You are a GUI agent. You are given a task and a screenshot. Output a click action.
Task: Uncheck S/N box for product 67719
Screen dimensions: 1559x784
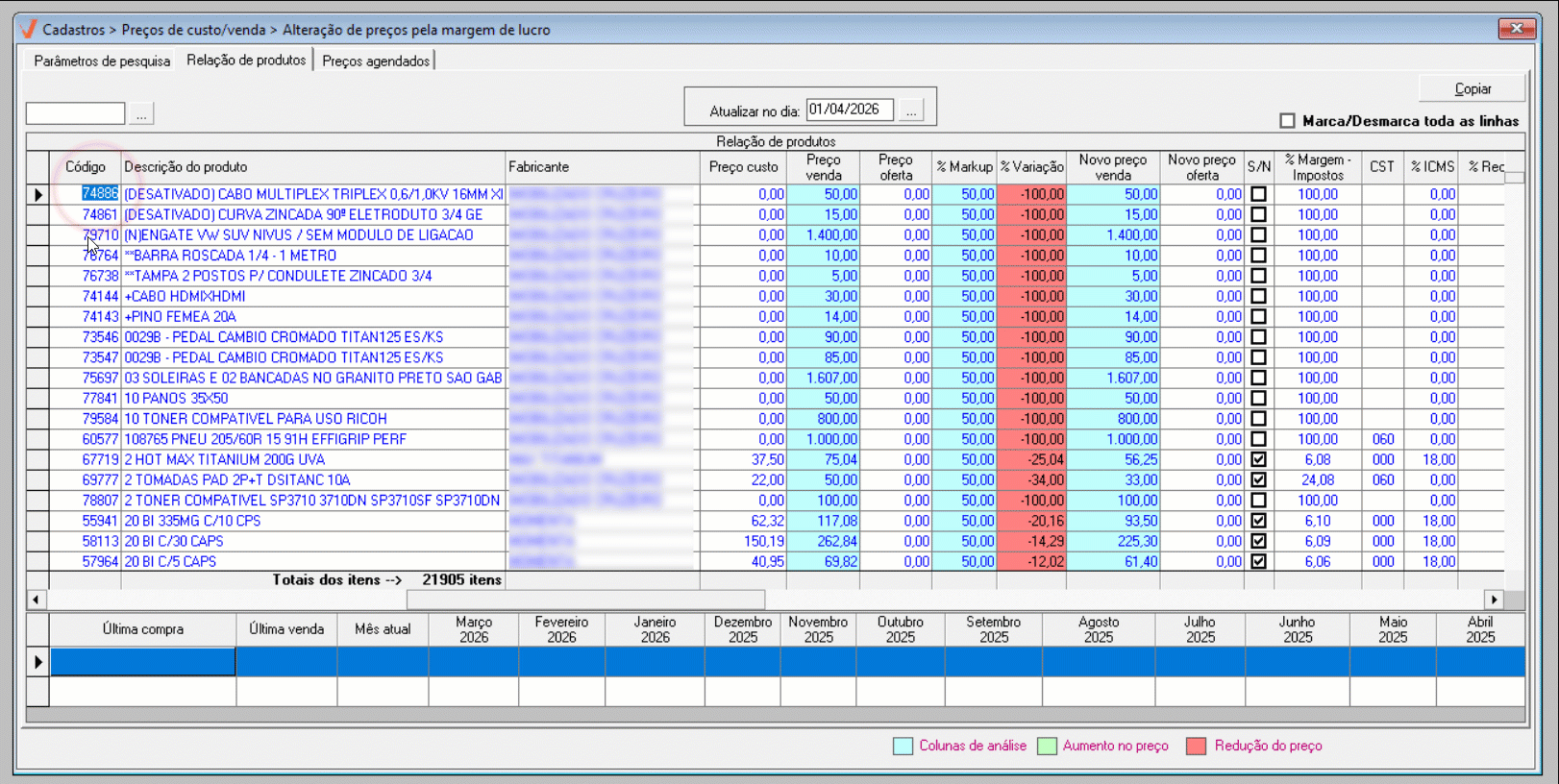(x=1258, y=460)
